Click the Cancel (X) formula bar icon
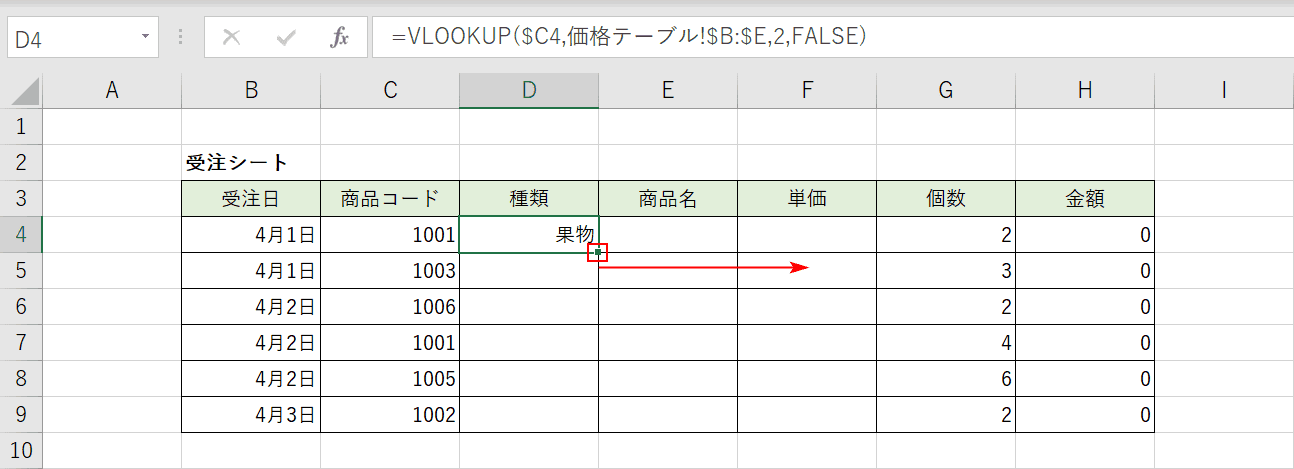Screen dimensions: 1294x469 [231, 38]
